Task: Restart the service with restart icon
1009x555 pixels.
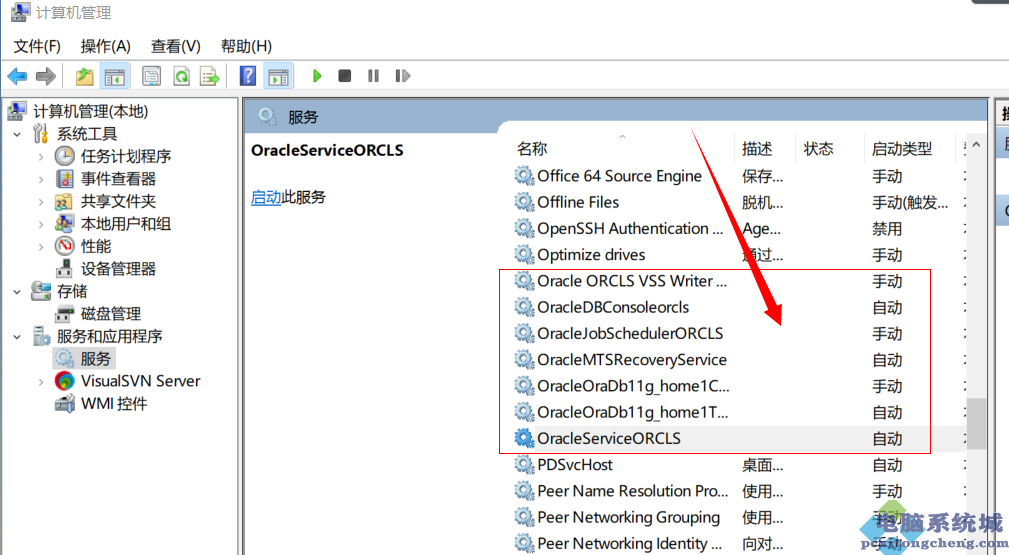Action: coord(403,76)
